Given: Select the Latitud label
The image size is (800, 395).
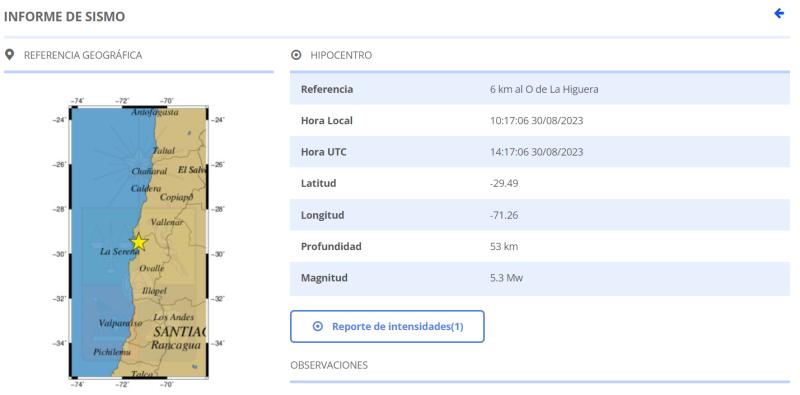Looking at the screenshot, I should (x=318, y=183).
